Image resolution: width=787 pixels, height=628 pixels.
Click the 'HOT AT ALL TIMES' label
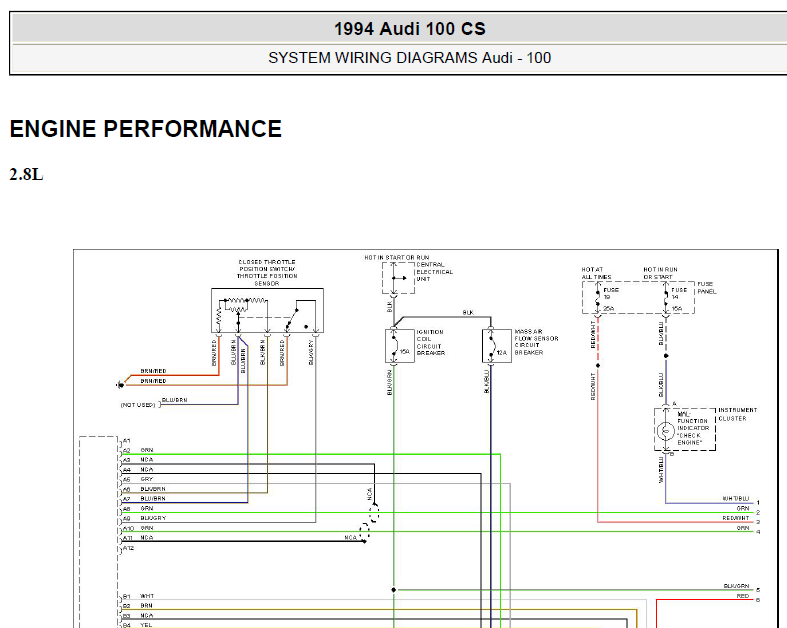pos(596,273)
